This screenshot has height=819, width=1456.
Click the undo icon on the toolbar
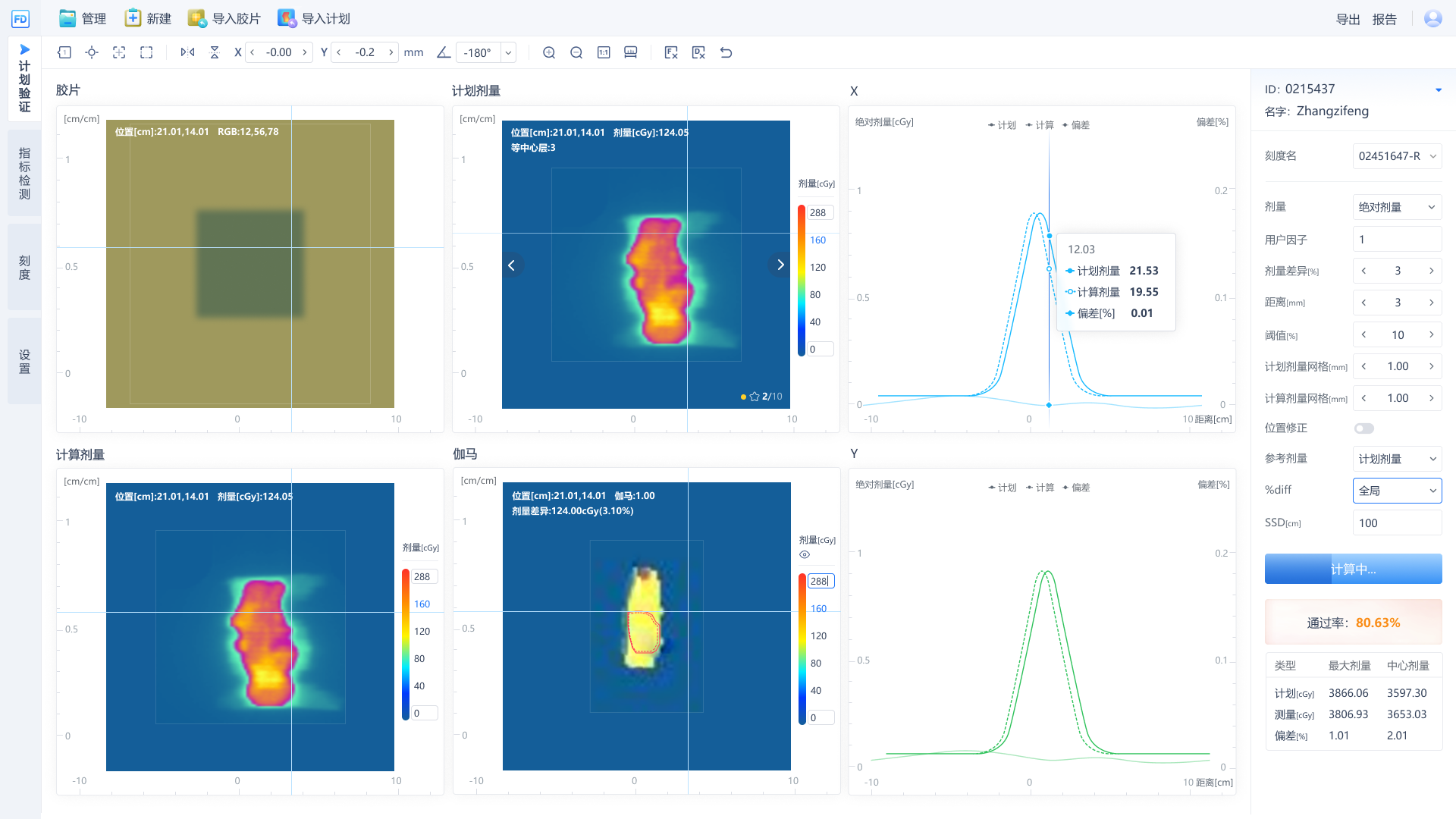[726, 52]
